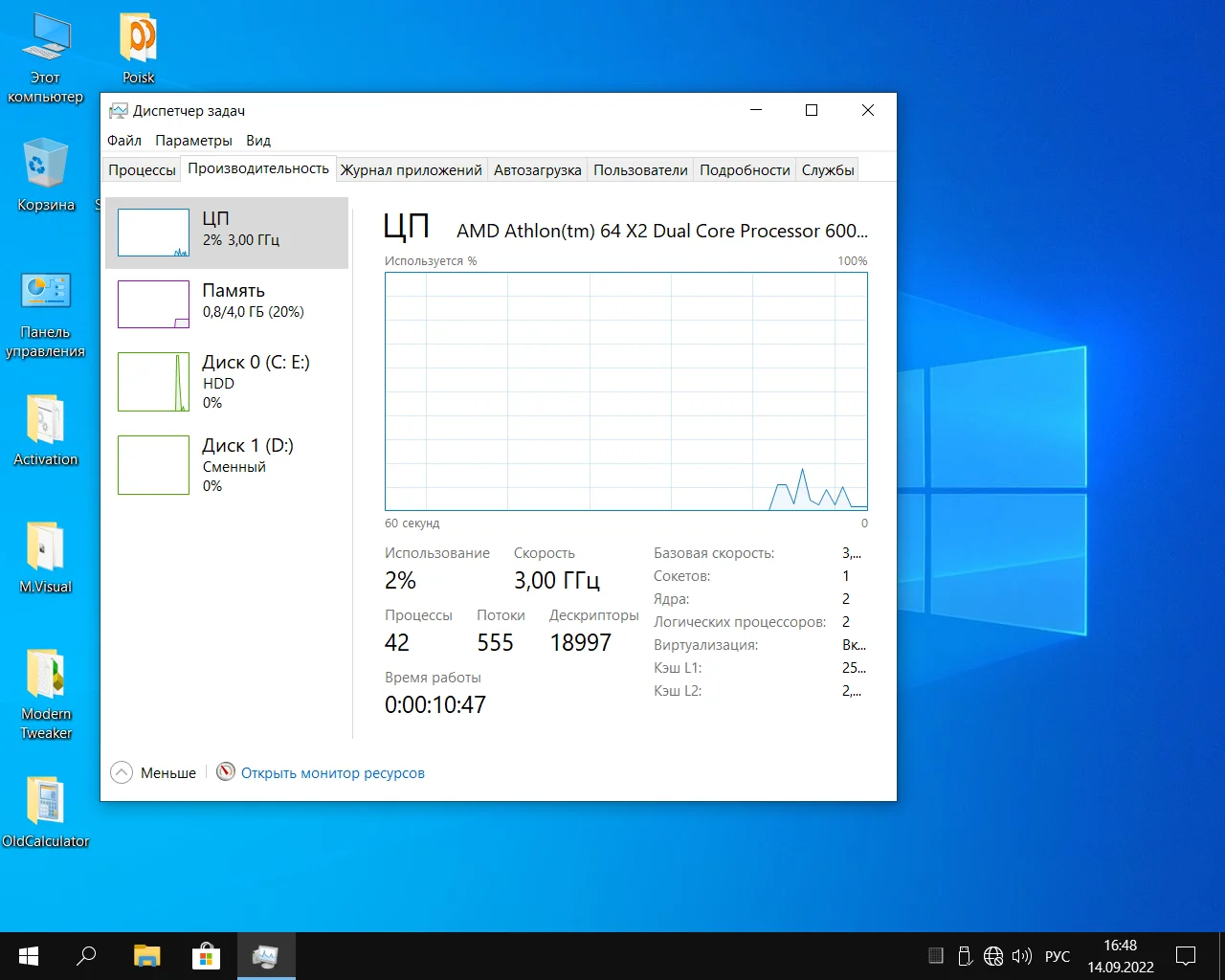The height and width of the screenshot is (980, 1225).
Task: Click the '60 секунд' axis label
Action: pos(412,523)
